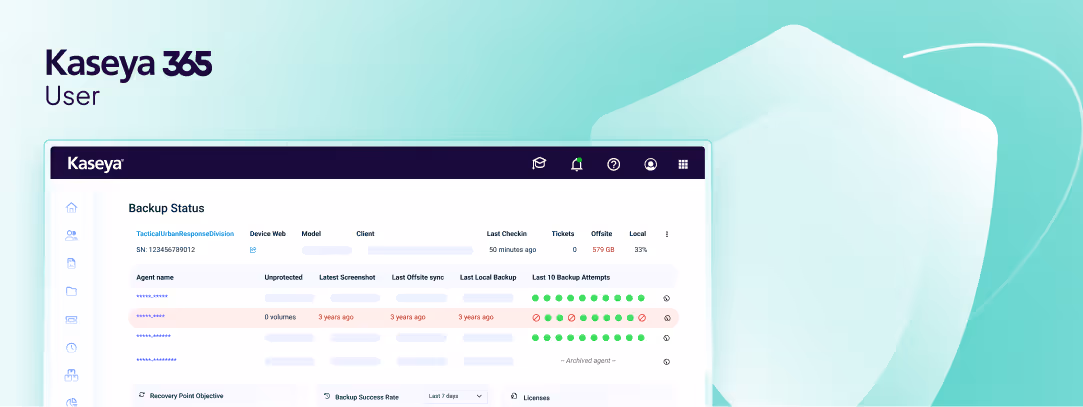The image size is (1083, 407).
Task: Open the clock sidebar icon
Action: [71, 348]
